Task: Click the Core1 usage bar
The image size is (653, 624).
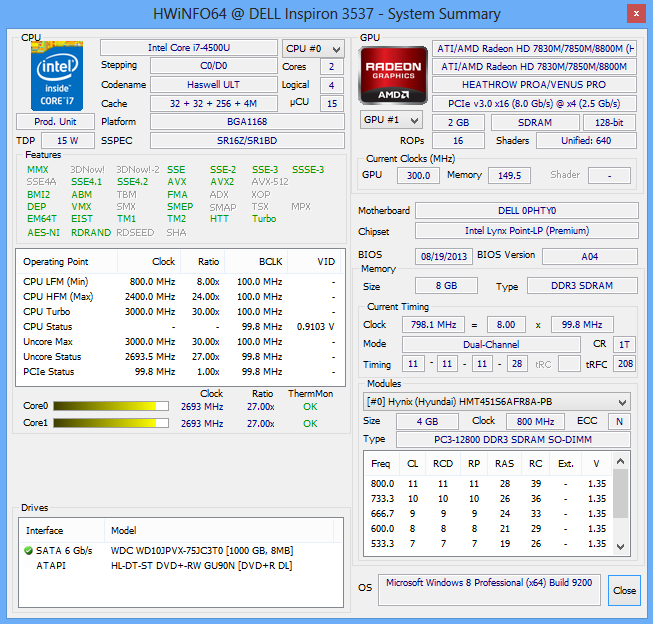Action: 111,423
